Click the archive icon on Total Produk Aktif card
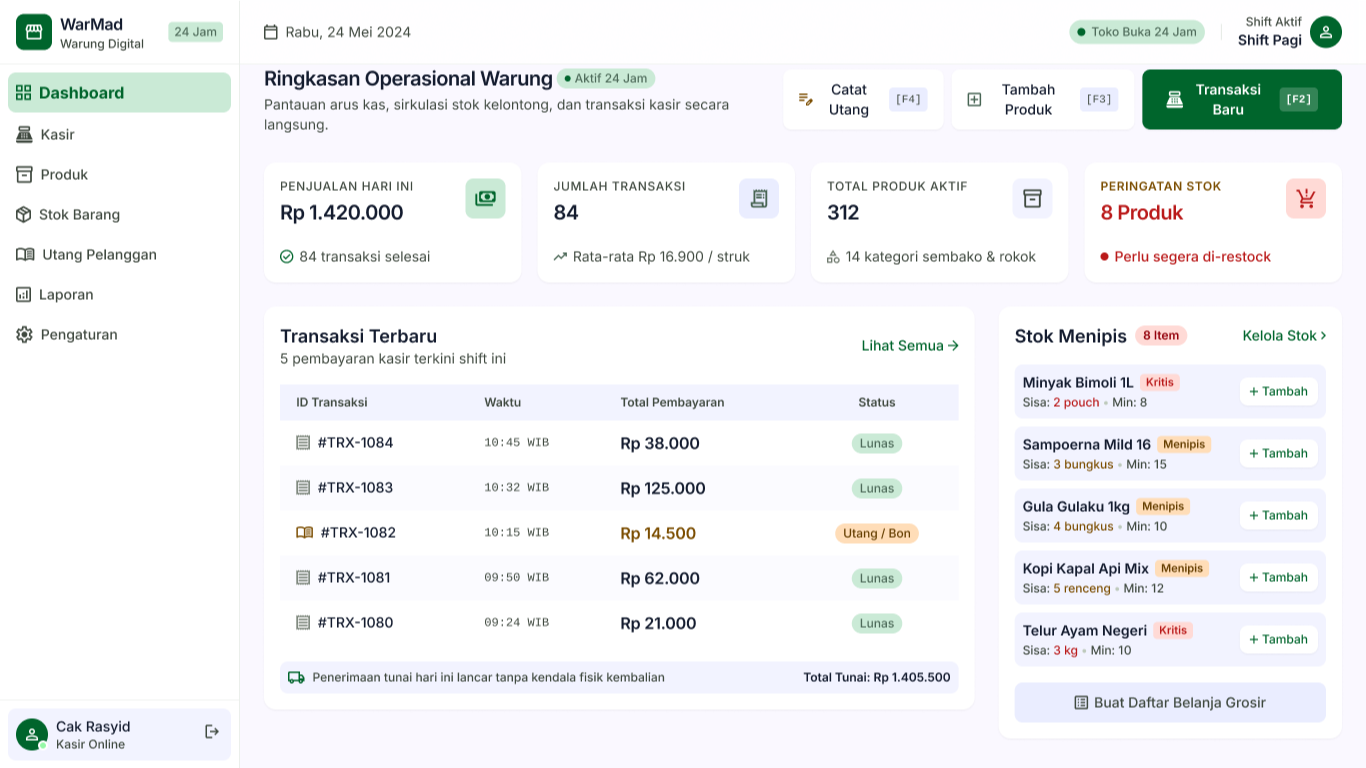Image resolution: width=1366 pixels, height=768 pixels. pos(1032,198)
